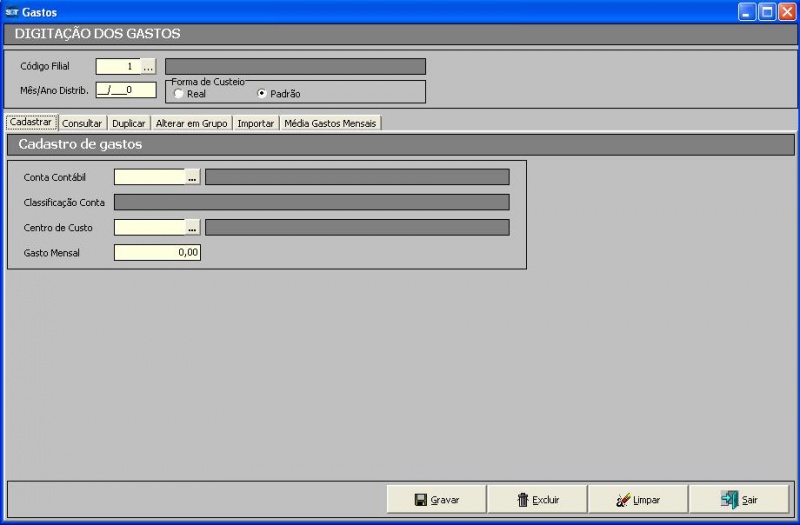This screenshot has height=525, width=800.
Task: Open the Alterar em Grupo tab
Action: 192,123
